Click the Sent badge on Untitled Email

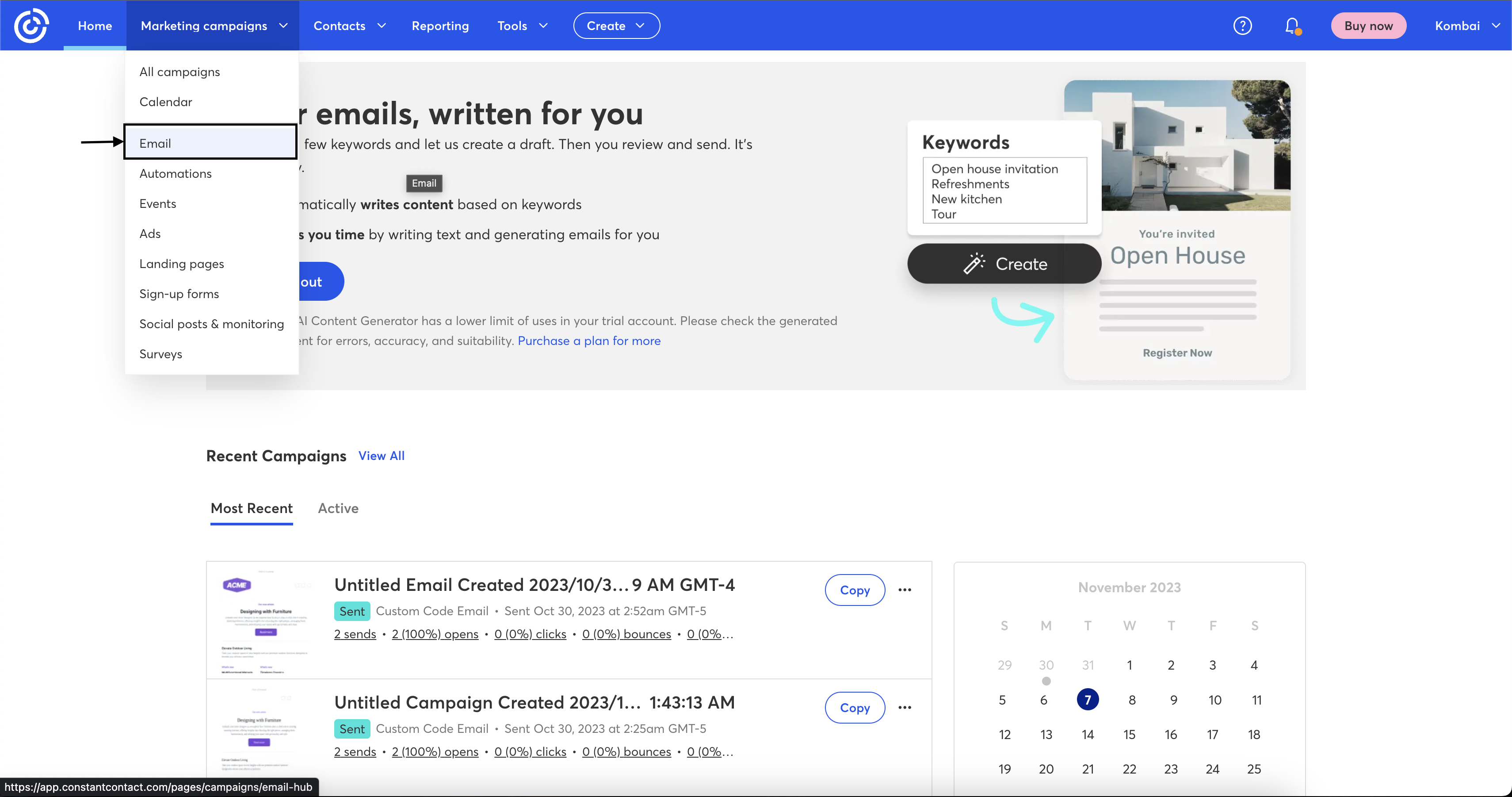click(x=351, y=611)
